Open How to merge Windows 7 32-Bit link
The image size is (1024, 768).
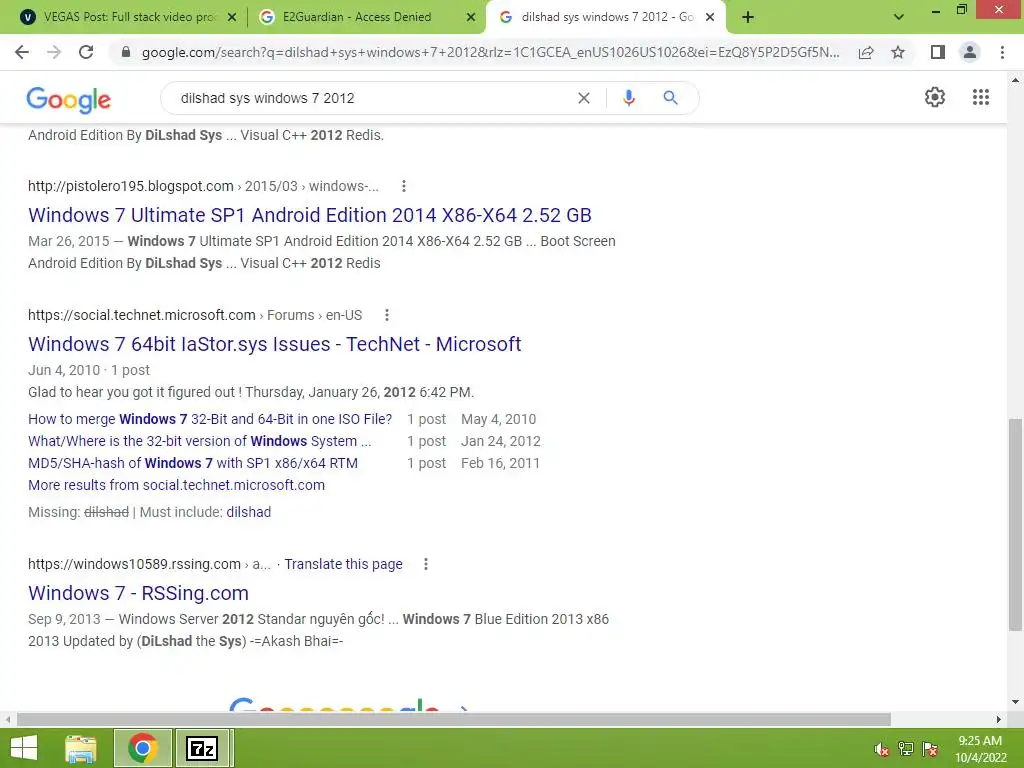(x=210, y=419)
